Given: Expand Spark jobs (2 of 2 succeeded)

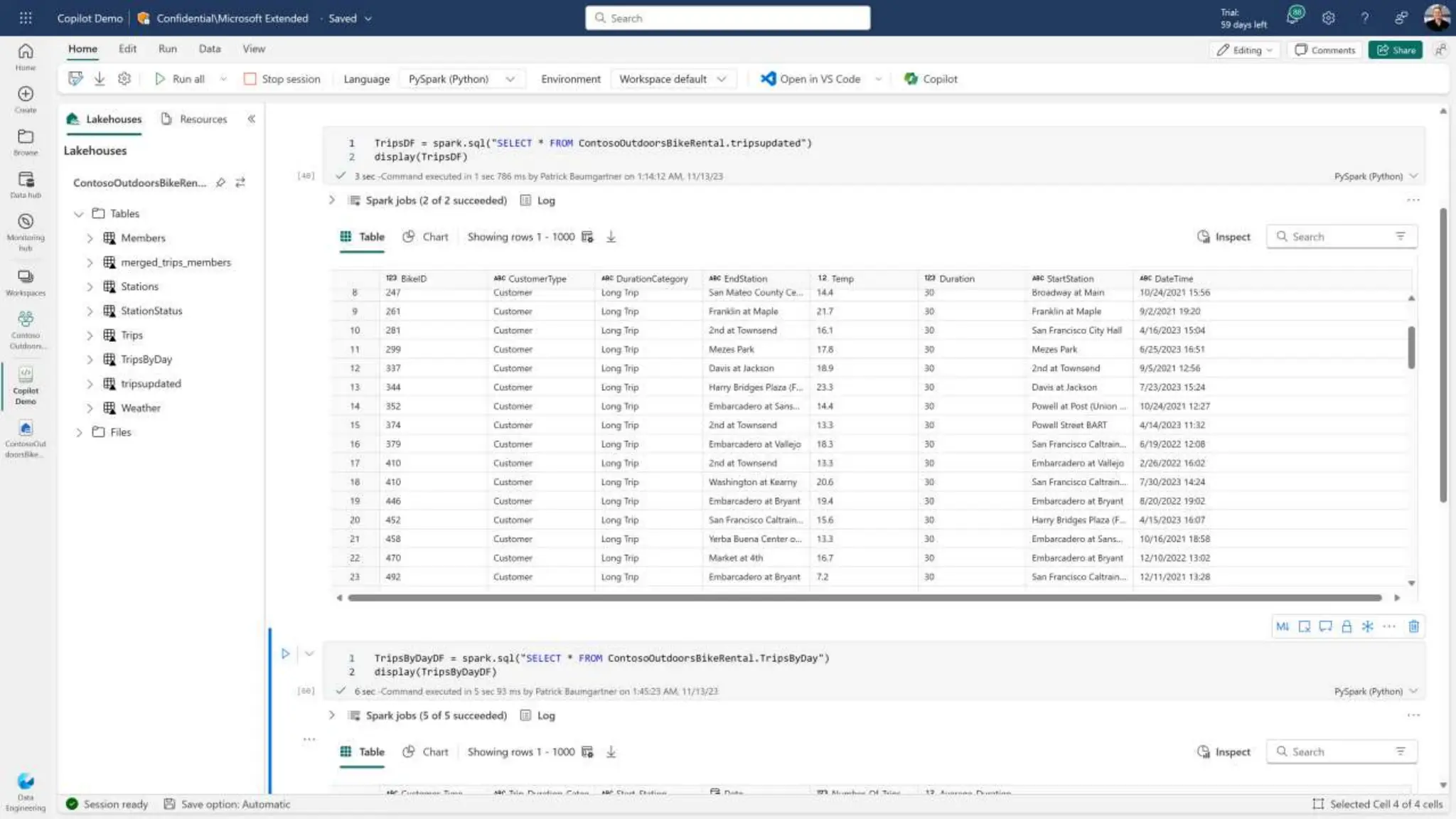Looking at the screenshot, I should [331, 200].
